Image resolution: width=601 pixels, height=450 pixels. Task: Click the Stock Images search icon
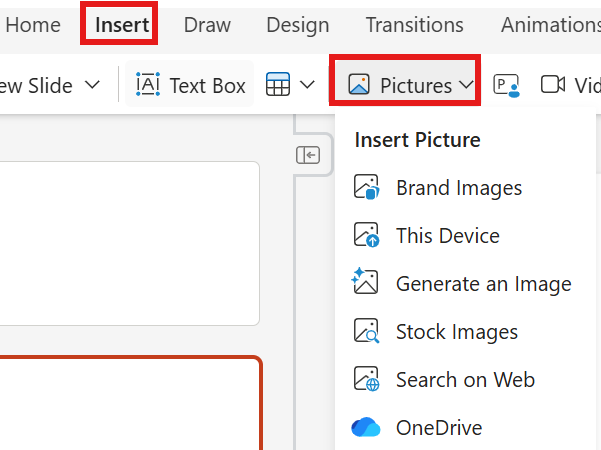pos(366,330)
